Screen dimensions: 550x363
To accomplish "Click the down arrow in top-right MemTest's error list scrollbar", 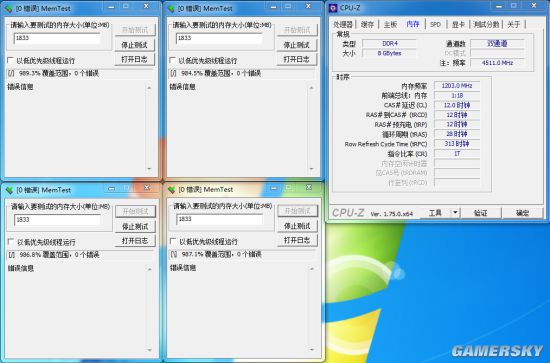I will pyautogui.click(x=311, y=169).
